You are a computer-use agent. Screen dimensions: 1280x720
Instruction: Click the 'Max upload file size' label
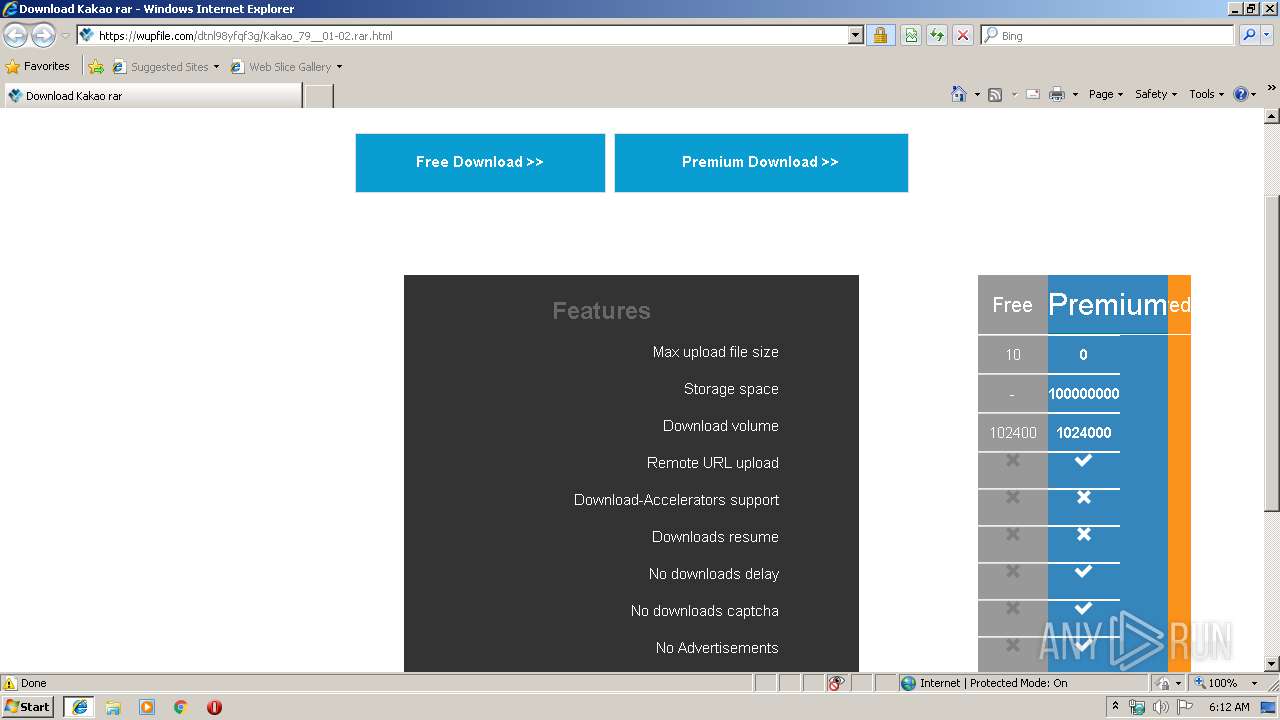(x=715, y=352)
